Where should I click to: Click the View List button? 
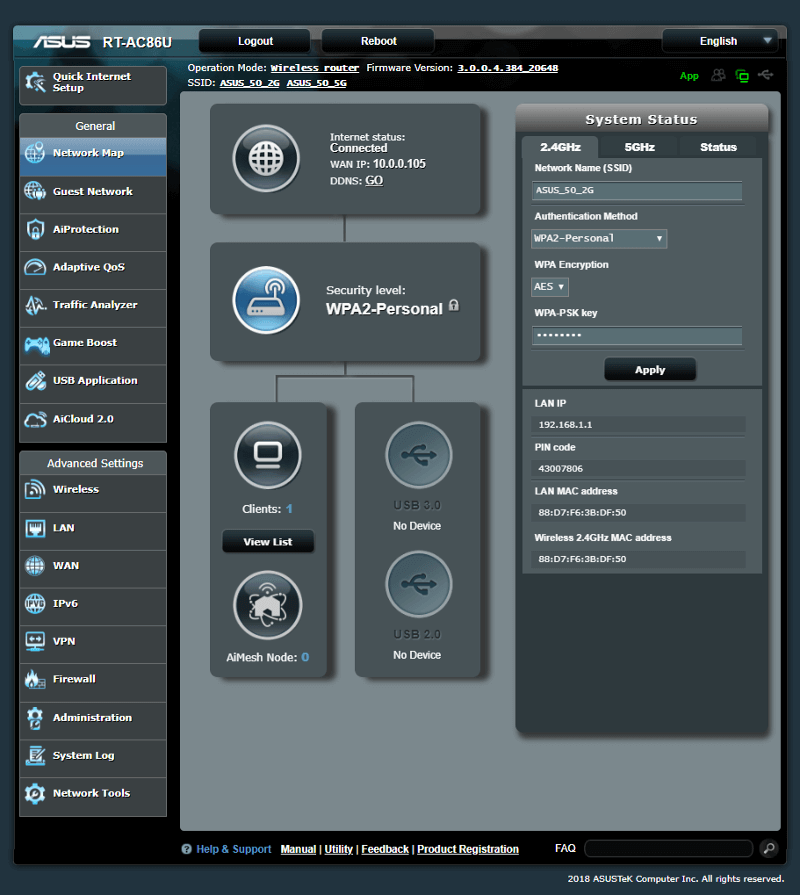coord(268,542)
